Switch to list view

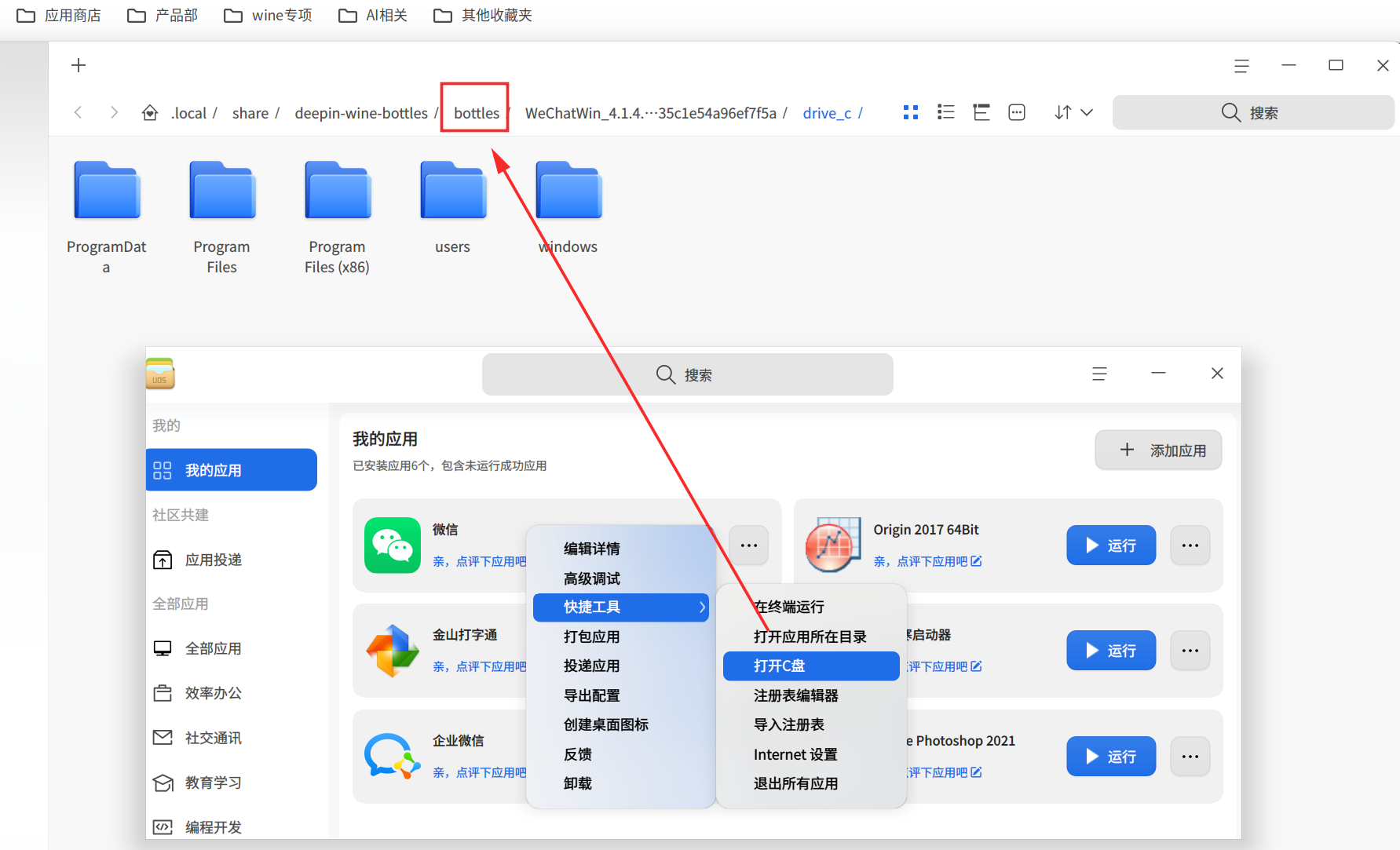coord(946,113)
